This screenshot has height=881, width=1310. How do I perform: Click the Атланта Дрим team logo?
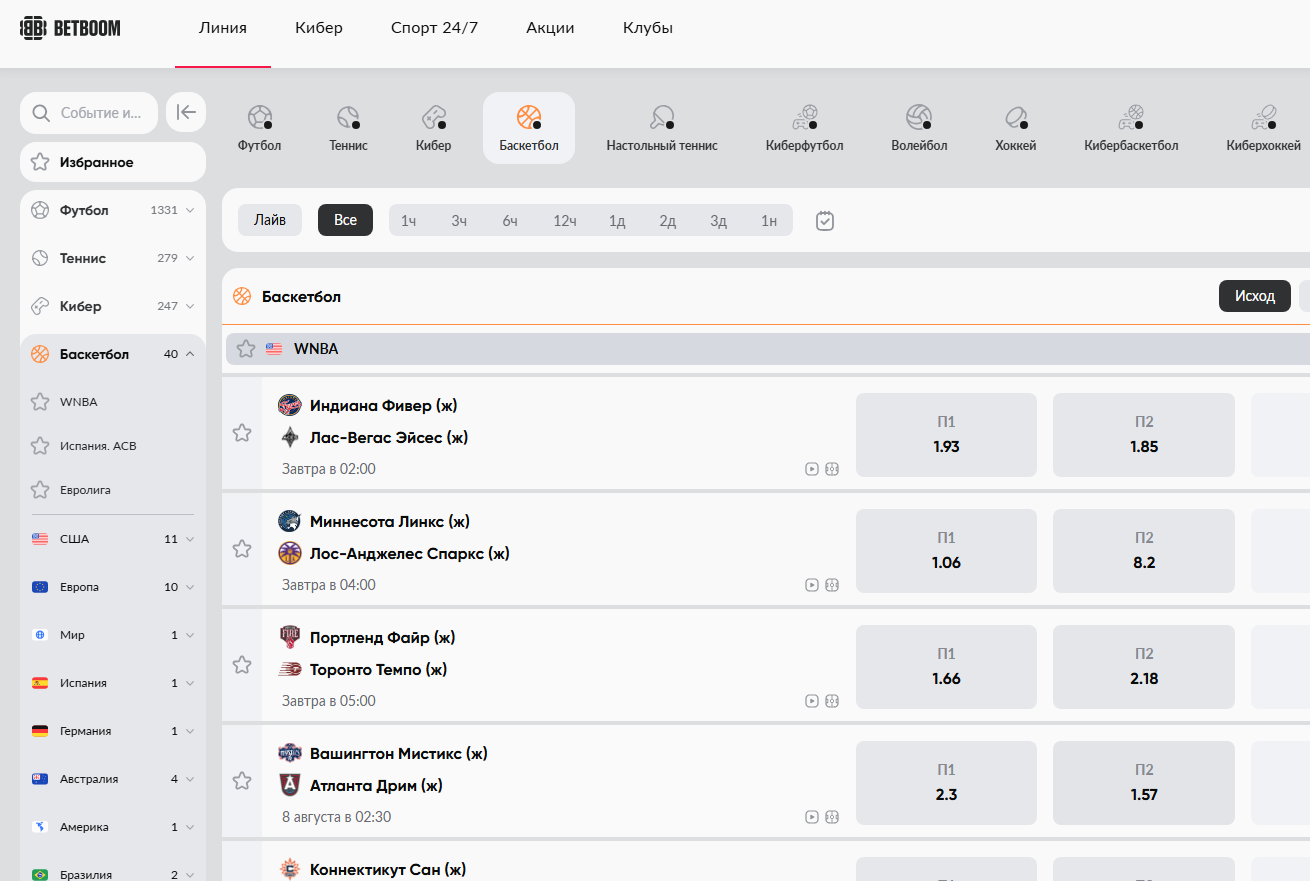click(290, 785)
